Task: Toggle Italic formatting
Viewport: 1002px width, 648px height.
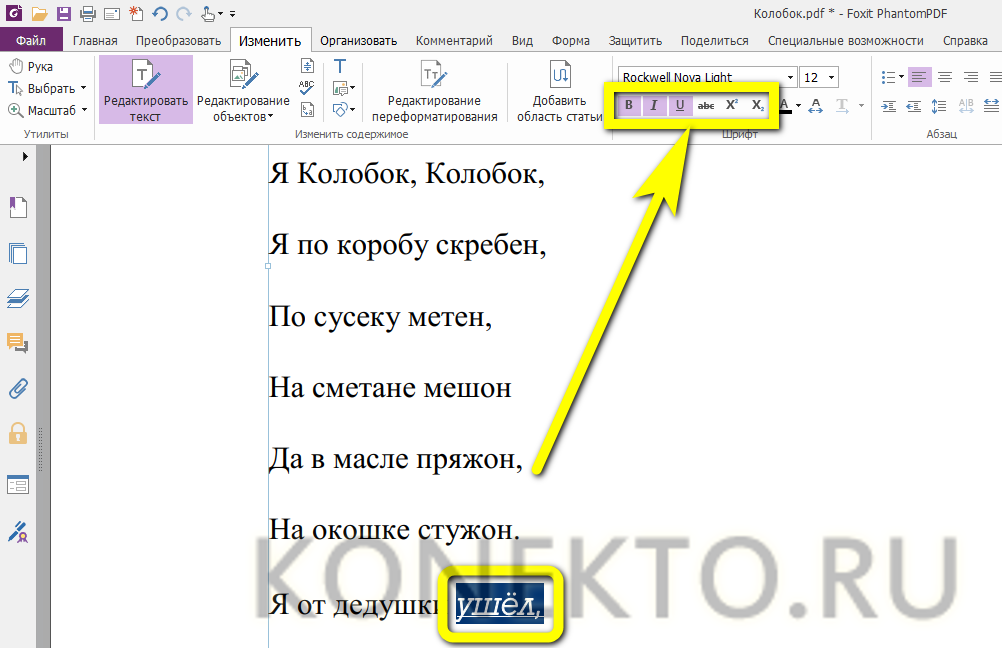Action: click(654, 105)
